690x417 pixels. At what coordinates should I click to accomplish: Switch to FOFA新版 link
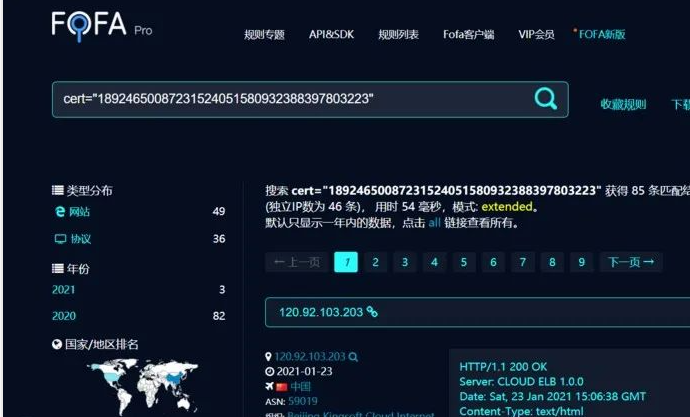tap(602, 34)
